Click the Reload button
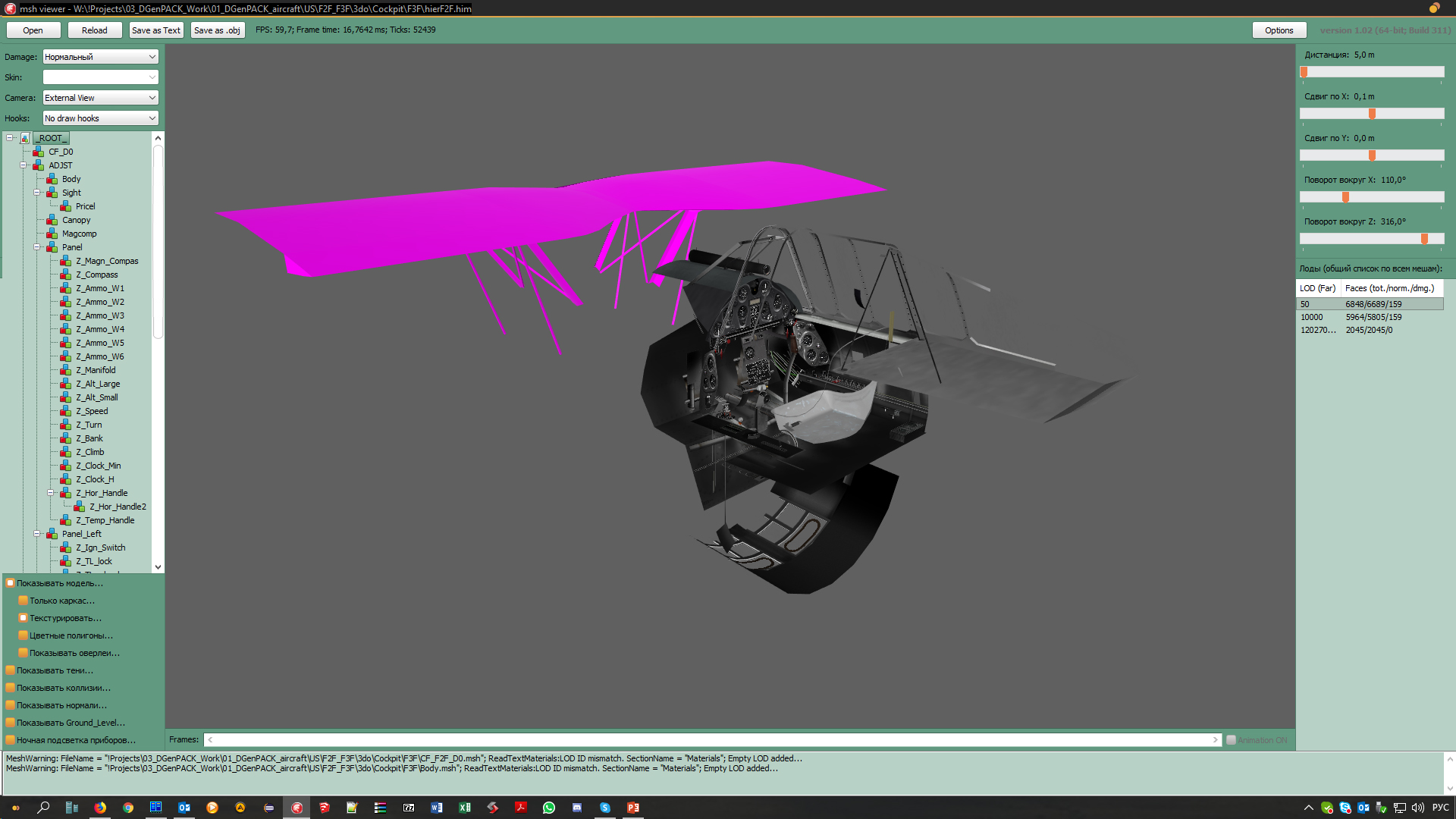The image size is (1456, 819). tap(95, 30)
